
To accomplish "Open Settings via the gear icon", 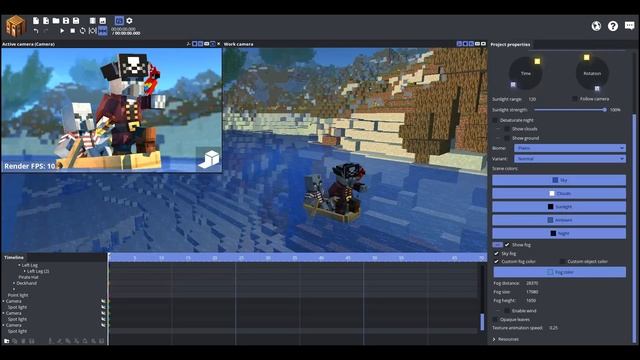I will click(x=129, y=20).
